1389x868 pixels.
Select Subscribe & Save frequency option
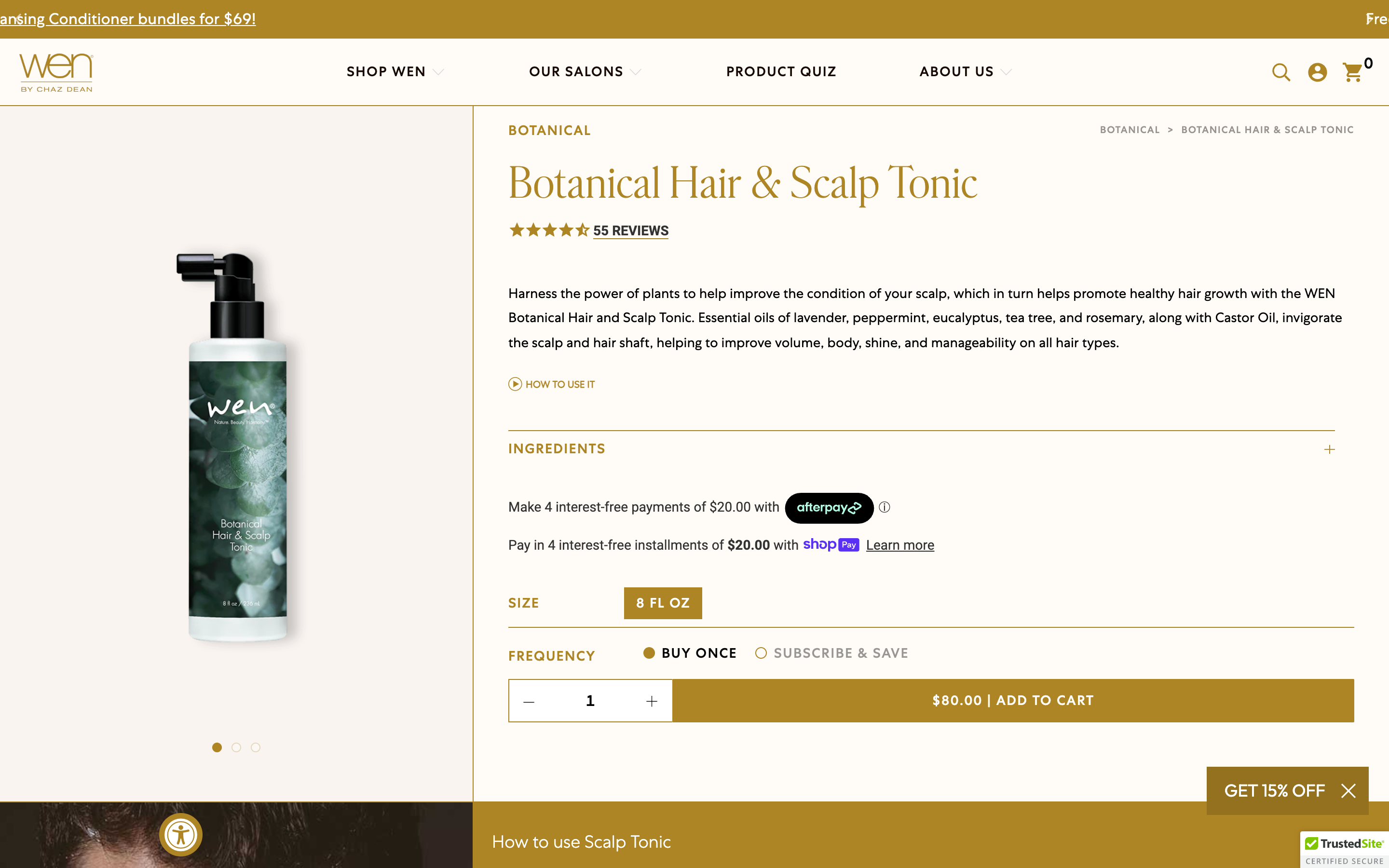point(761,653)
